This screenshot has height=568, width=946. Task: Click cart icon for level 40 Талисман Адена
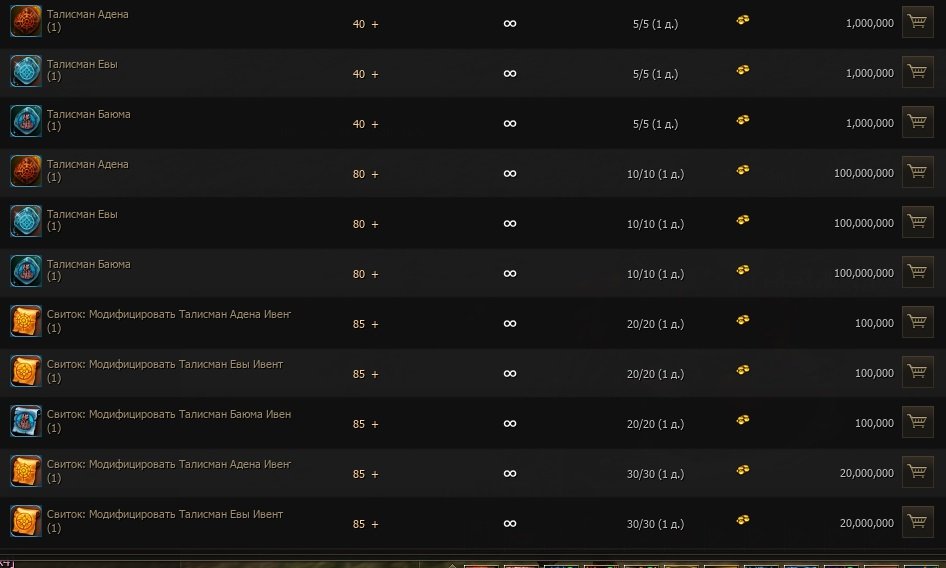(917, 22)
